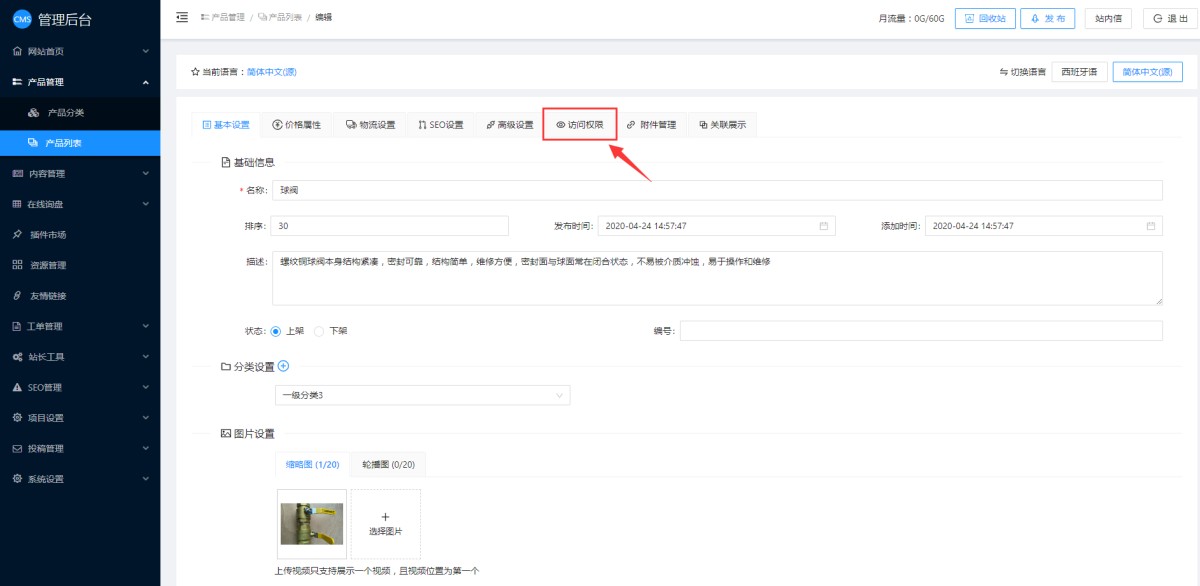
Task: Click the star icon beside 当前语言
Action: [195, 72]
